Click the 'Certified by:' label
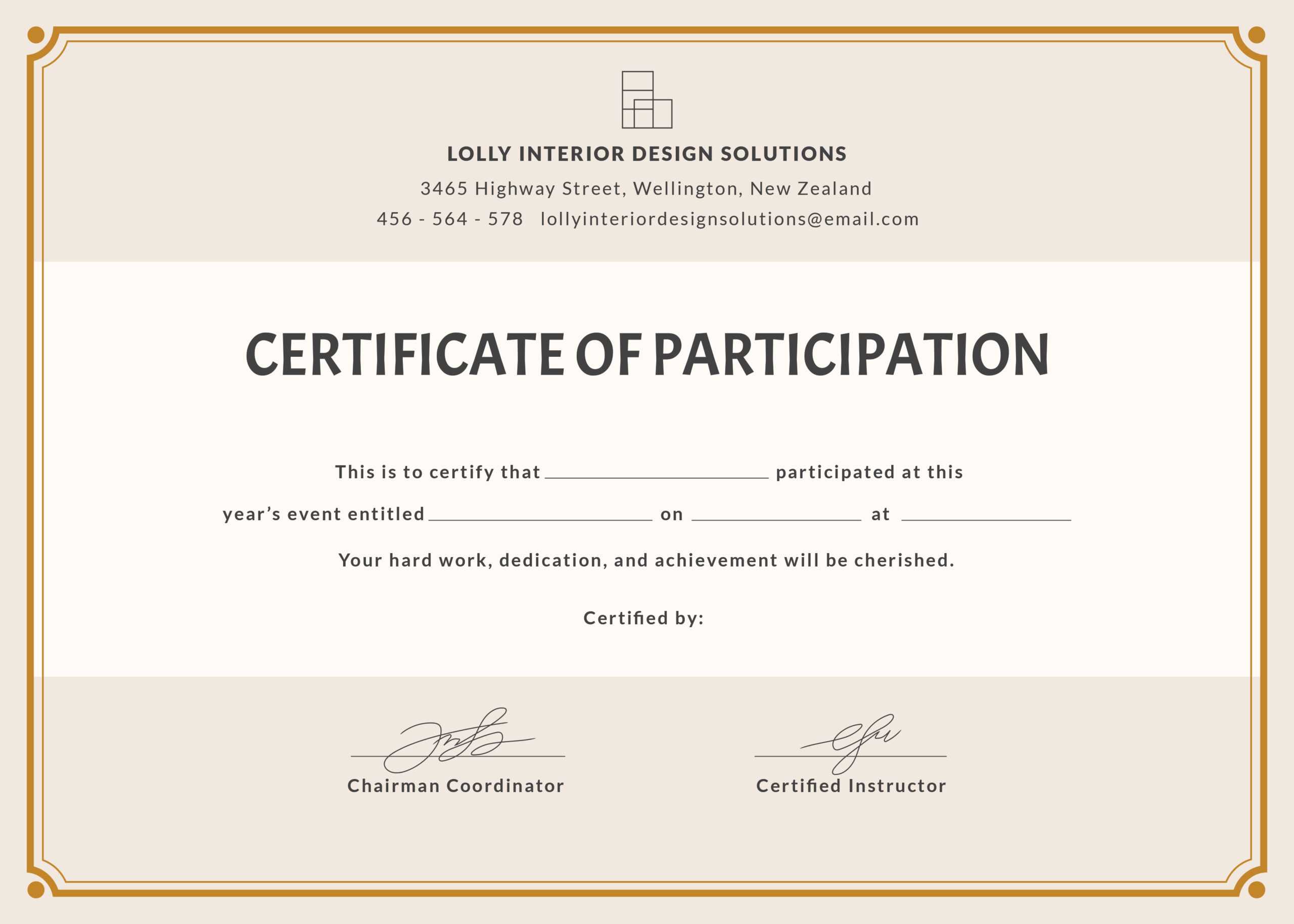 pos(643,618)
